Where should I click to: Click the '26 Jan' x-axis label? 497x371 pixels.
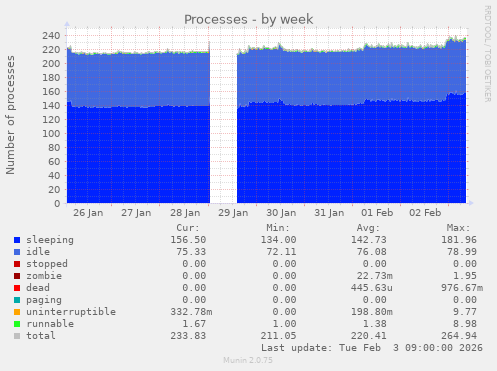88,213
